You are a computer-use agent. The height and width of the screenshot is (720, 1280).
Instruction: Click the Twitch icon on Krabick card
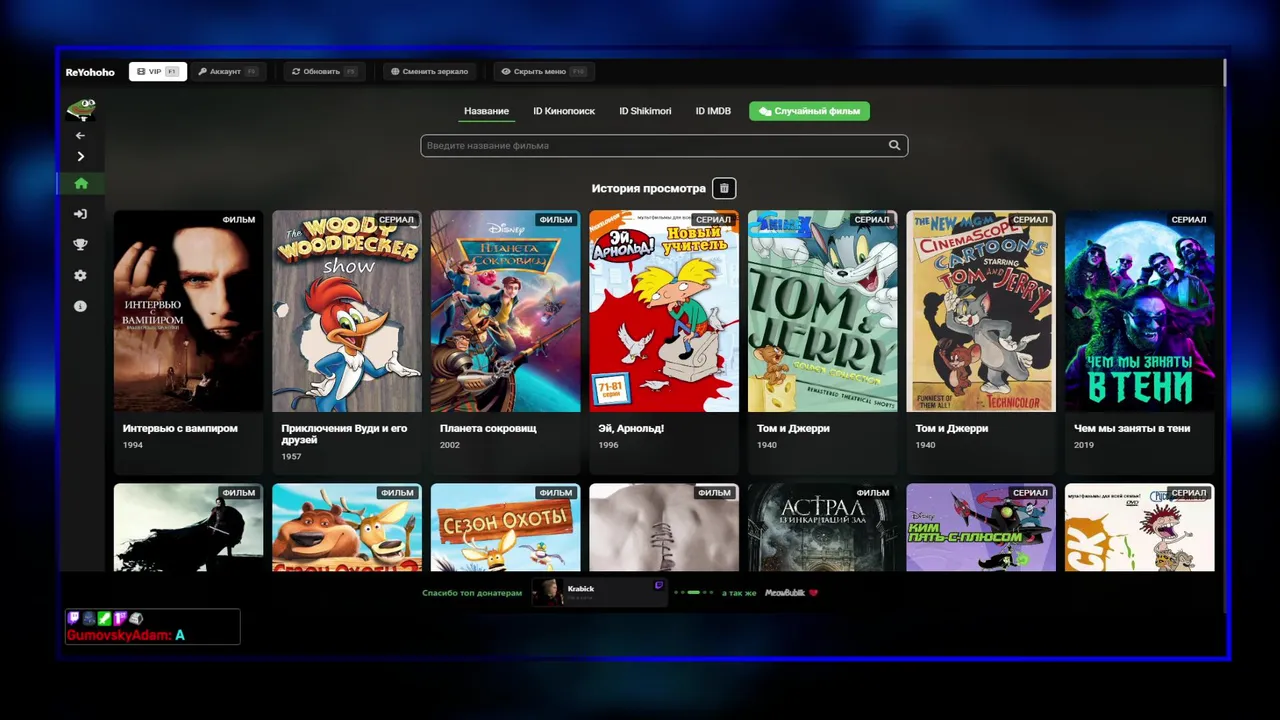(658, 585)
